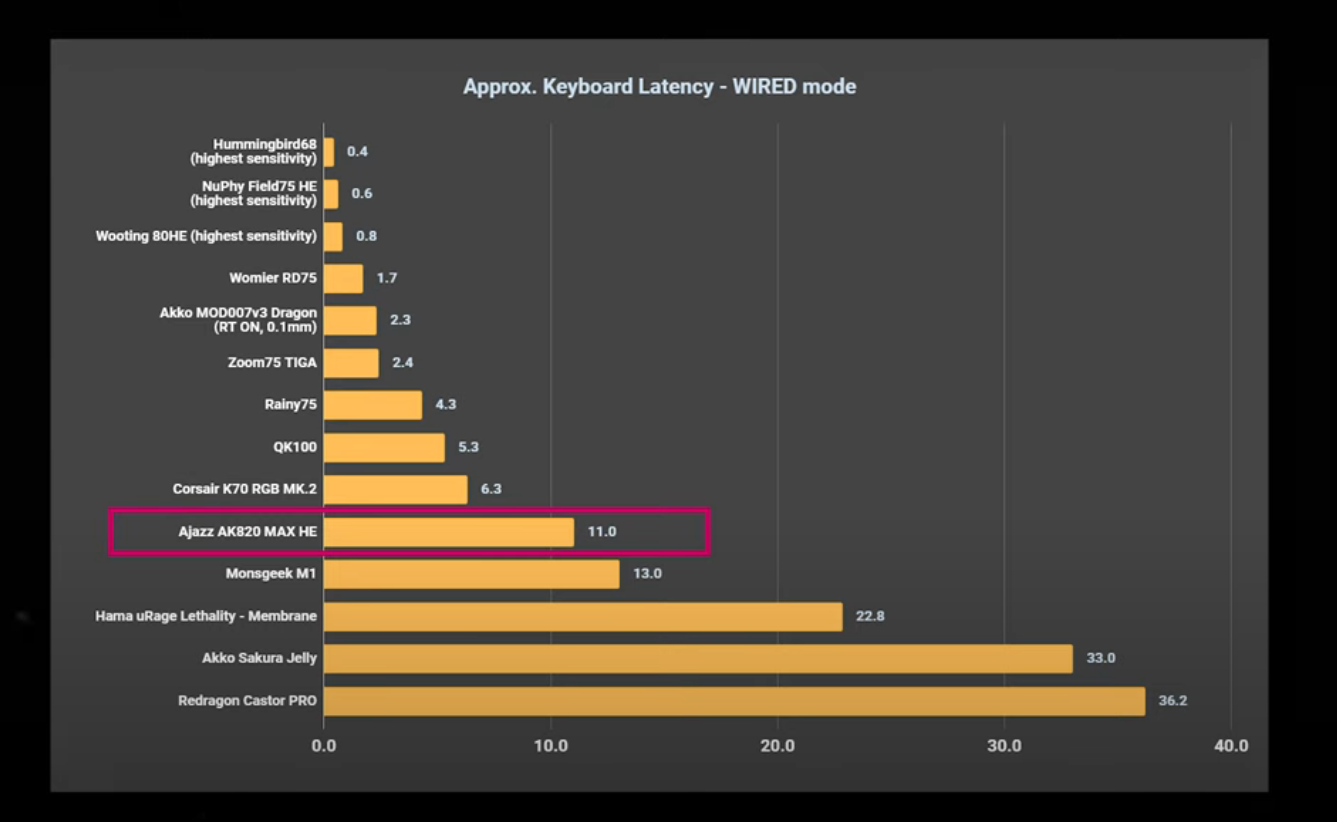Click the 6.3 value
This screenshot has width=1337, height=822.
point(491,489)
